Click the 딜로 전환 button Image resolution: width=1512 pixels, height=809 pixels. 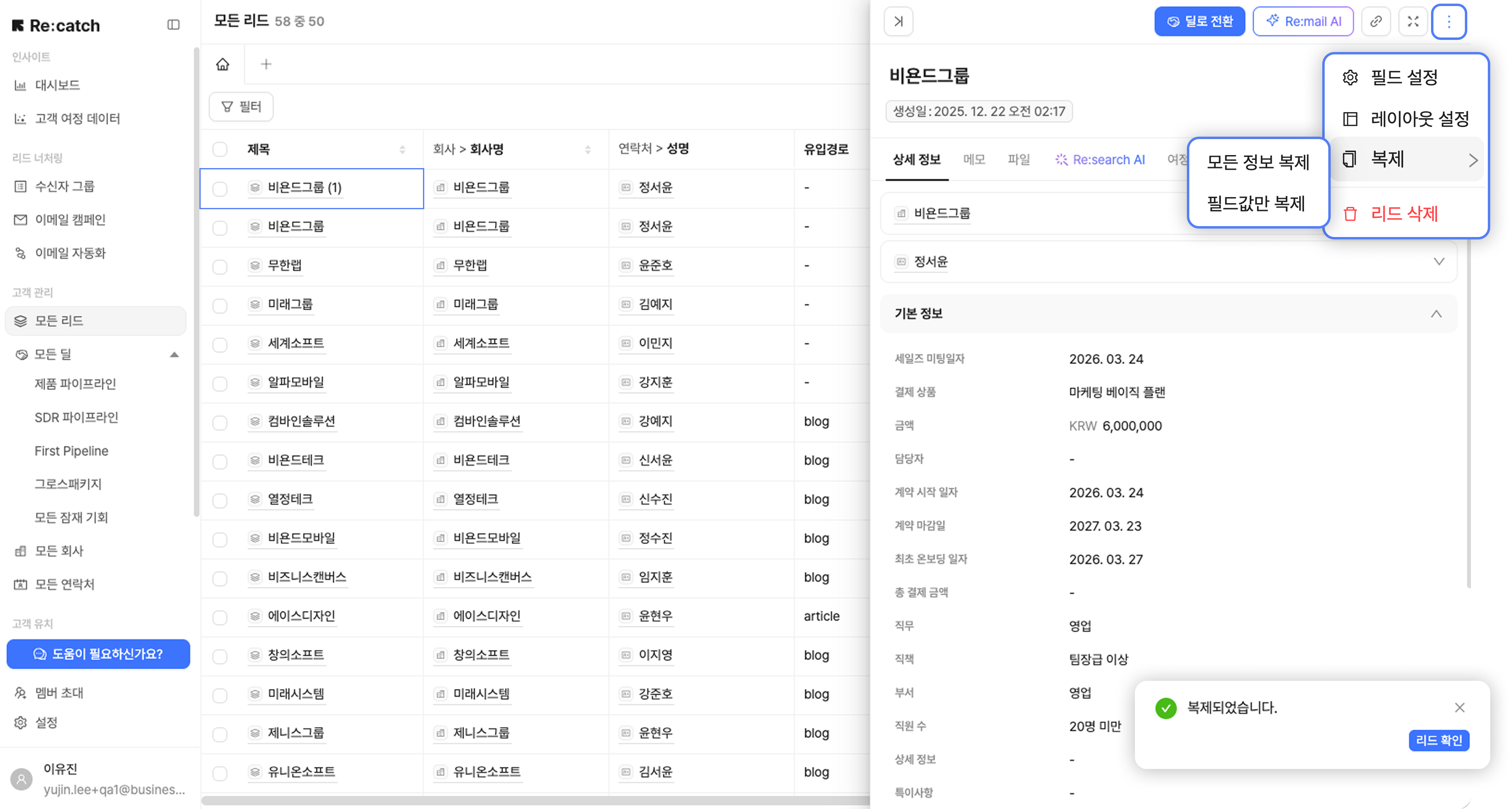coord(1199,22)
